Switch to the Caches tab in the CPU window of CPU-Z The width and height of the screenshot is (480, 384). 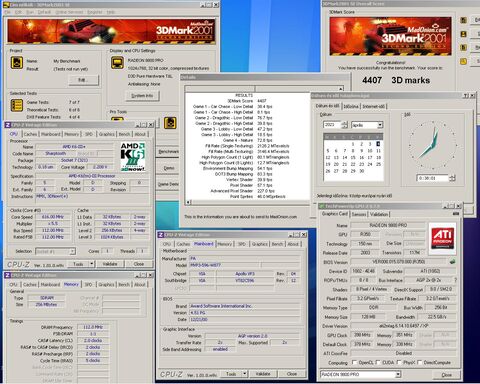(30, 134)
